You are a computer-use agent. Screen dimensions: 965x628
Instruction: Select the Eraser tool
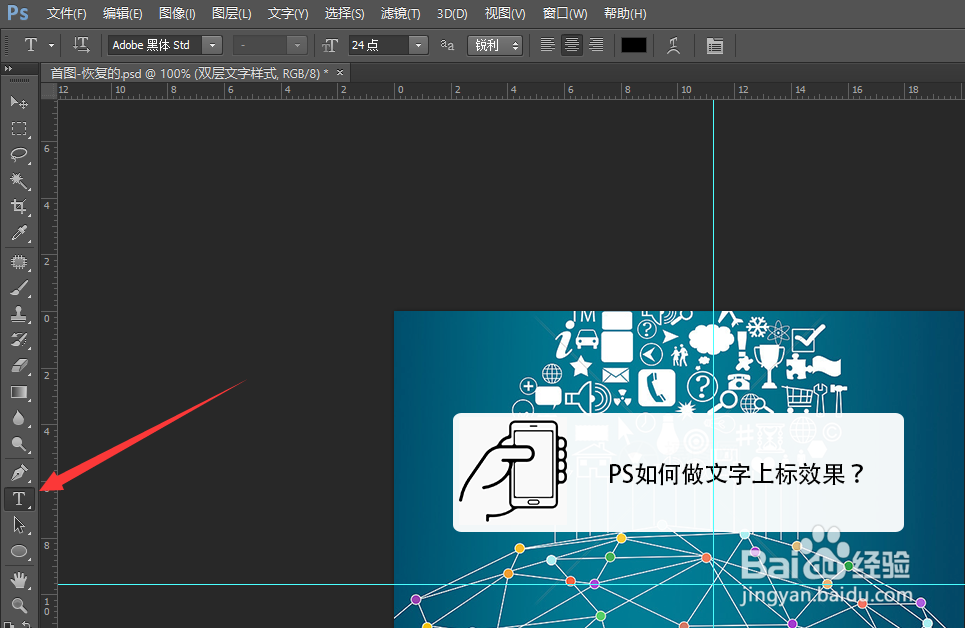[18, 363]
